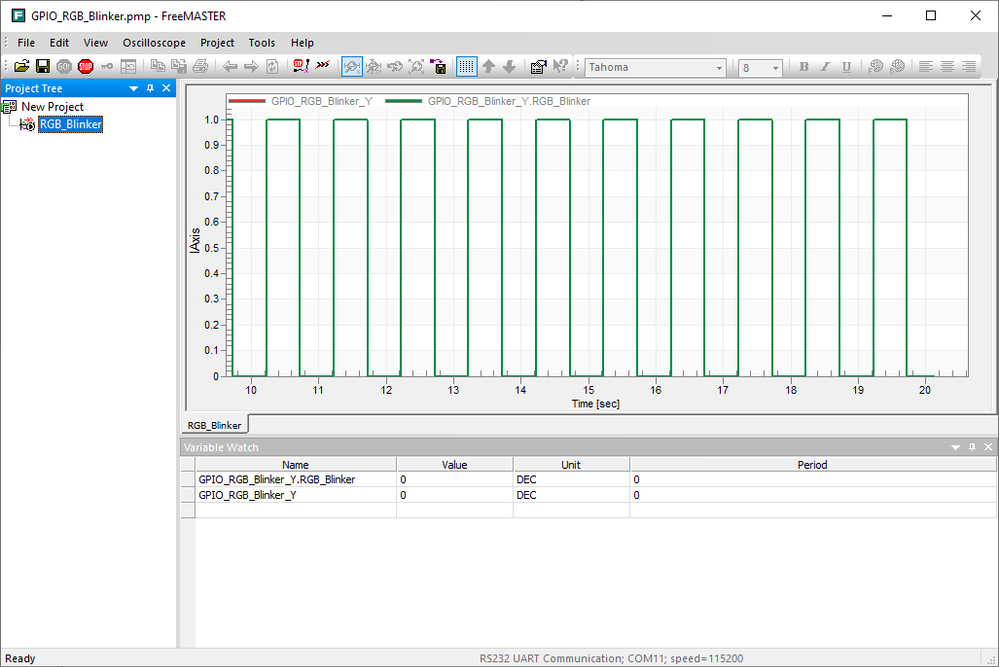Screen dimensions: 999x667
Task: Click the Name column header
Action: (296, 464)
